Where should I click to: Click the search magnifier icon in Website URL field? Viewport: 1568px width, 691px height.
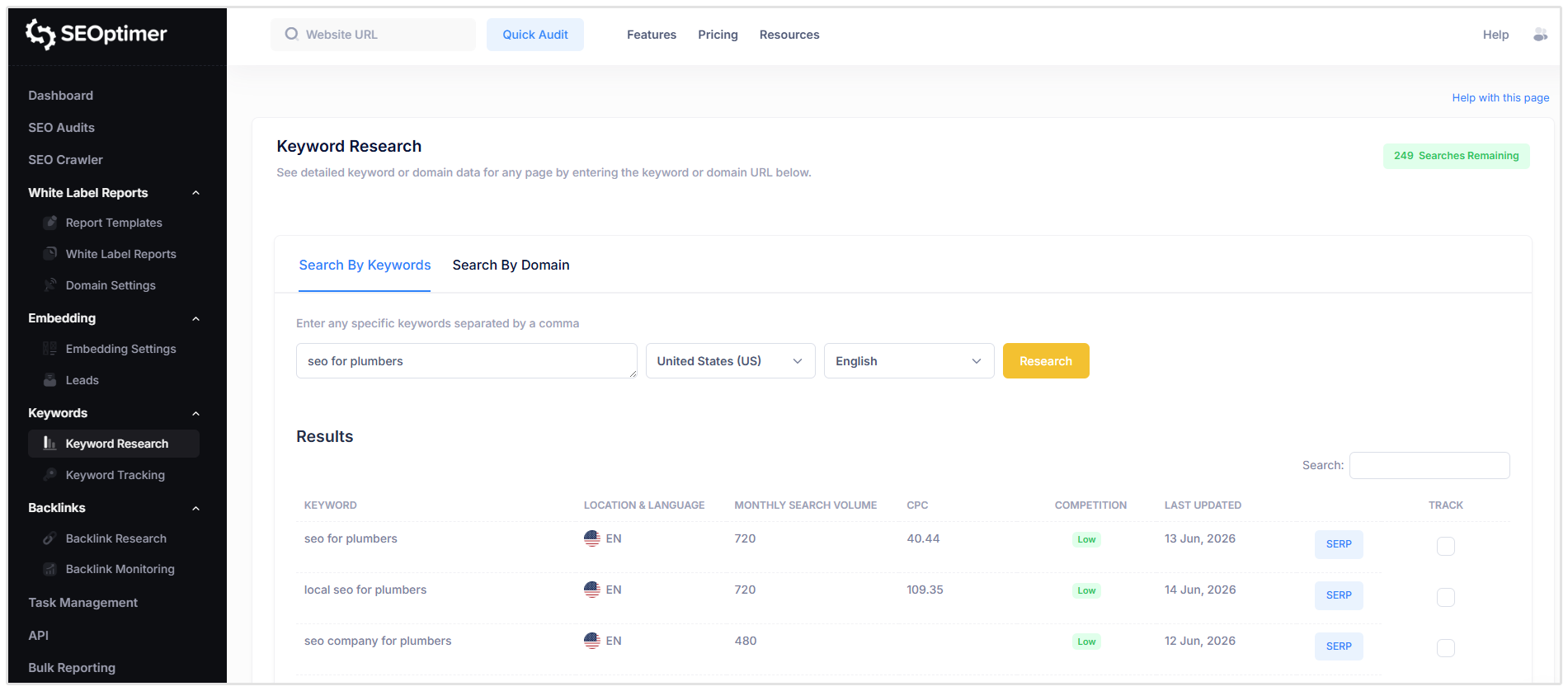(291, 34)
